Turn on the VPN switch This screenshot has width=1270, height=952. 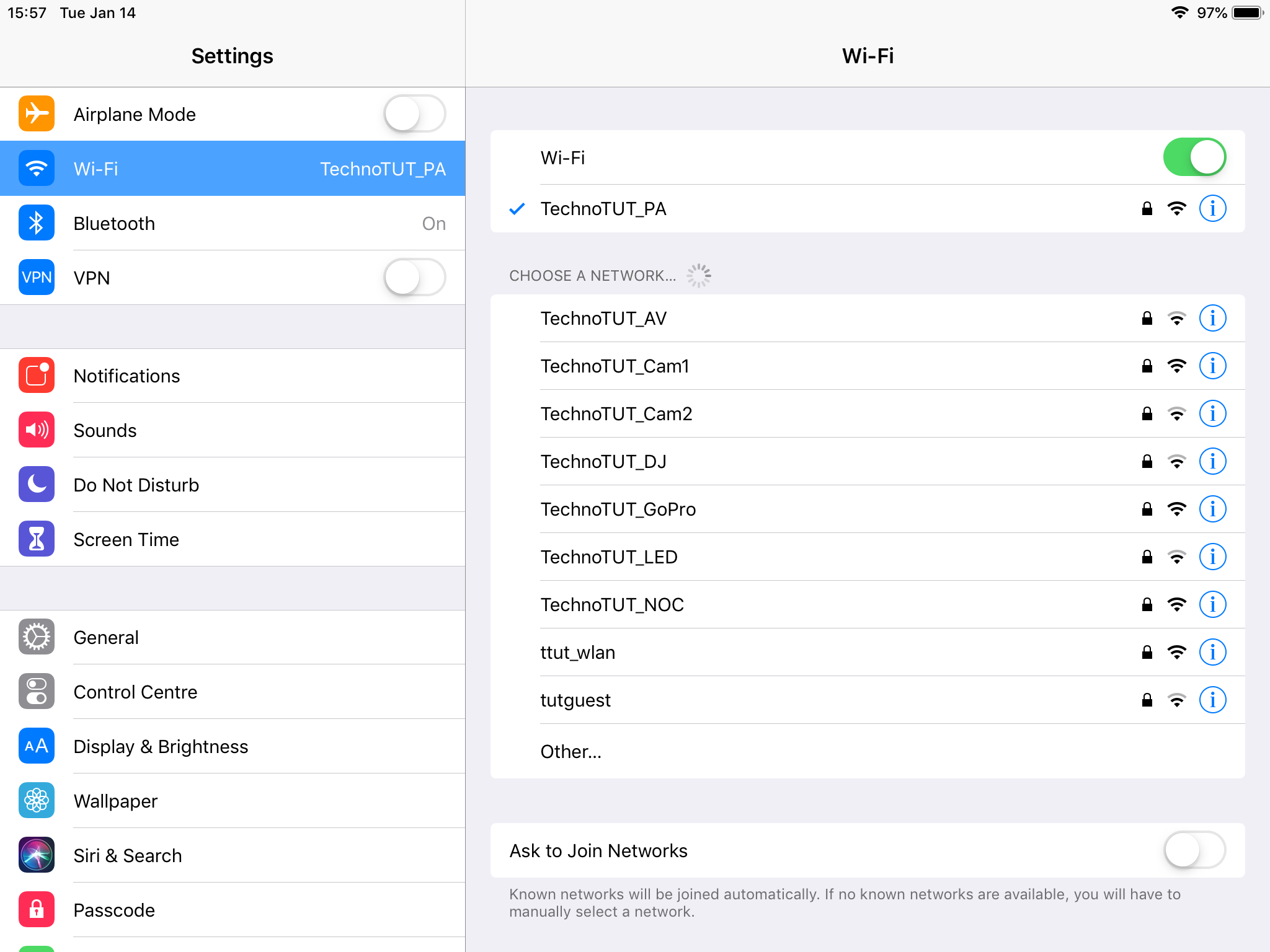[x=414, y=278]
